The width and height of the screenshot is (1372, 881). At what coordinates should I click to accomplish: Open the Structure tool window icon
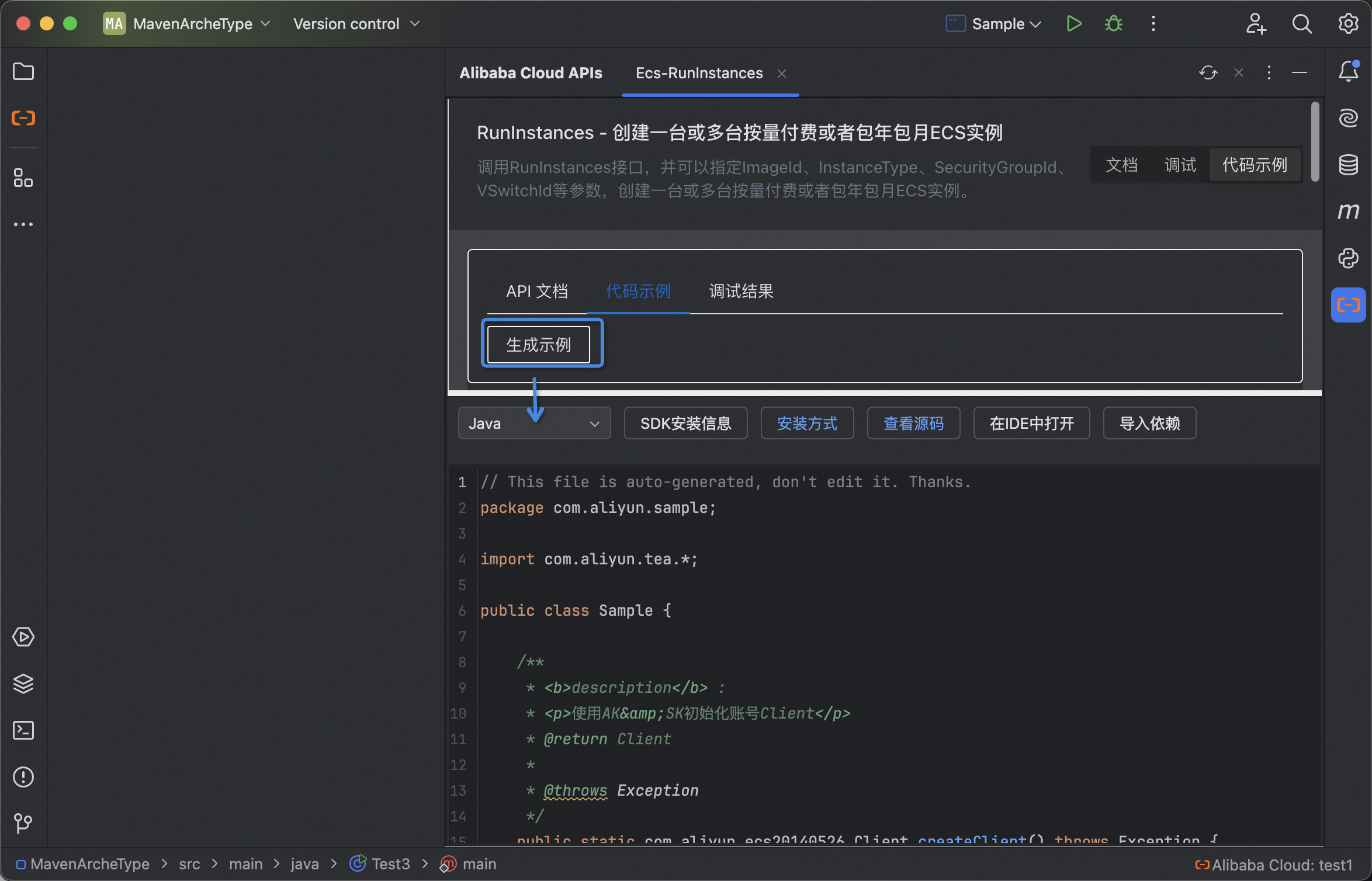23,178
